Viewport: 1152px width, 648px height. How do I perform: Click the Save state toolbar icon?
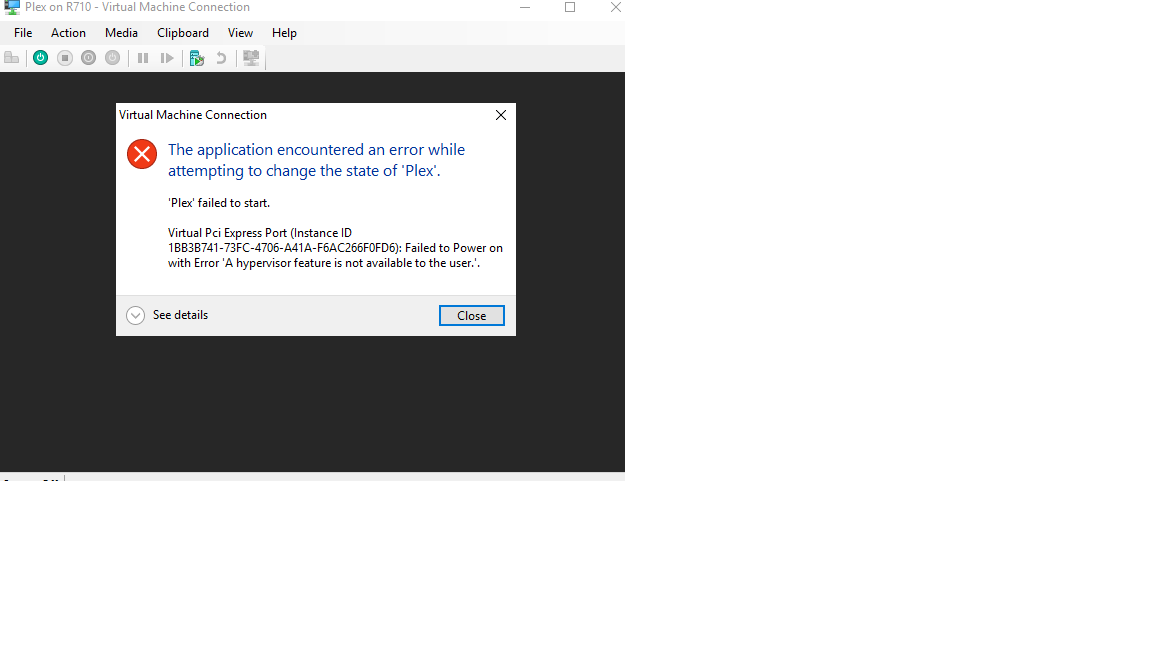tap(112, 58)
